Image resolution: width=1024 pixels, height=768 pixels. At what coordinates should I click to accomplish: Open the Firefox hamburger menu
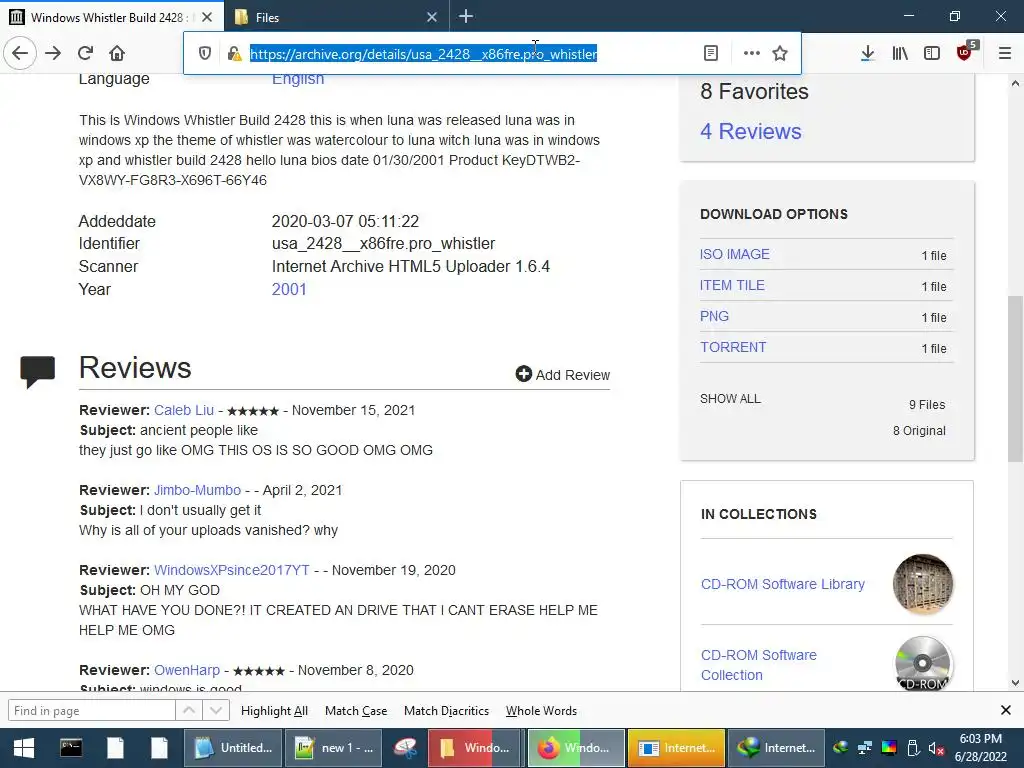pyautogui.click(x=1005, y=54)
